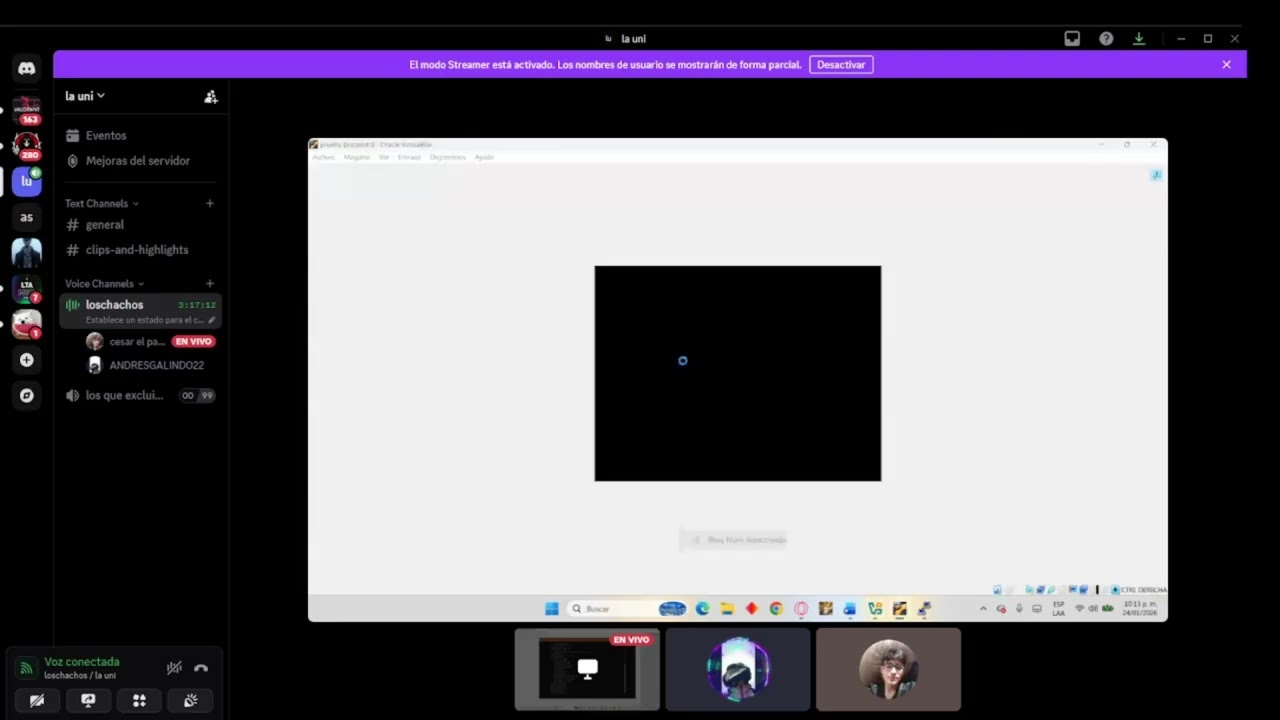Open the Valorant server with 163 badge
Image resolution: width=1280 pixels, height=720 pixels.
tap(27, 109)
